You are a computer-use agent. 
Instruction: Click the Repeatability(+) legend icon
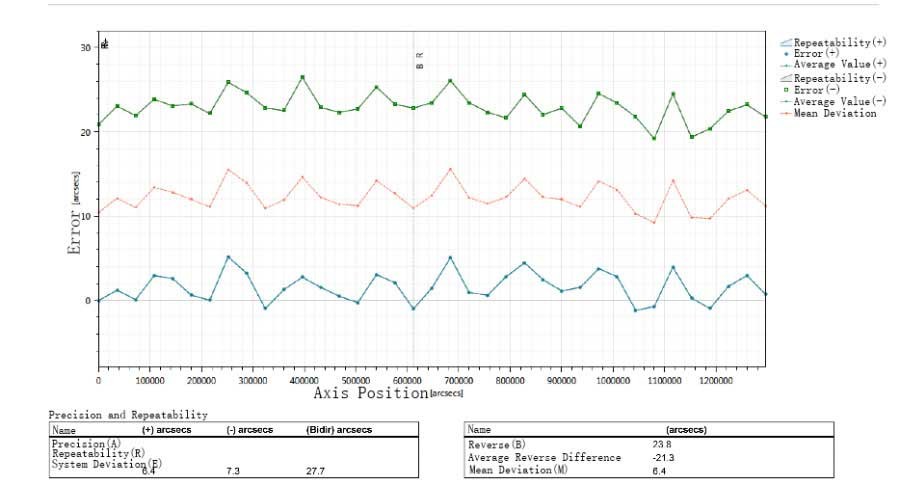pyautogui.click(x=785, y=43)
